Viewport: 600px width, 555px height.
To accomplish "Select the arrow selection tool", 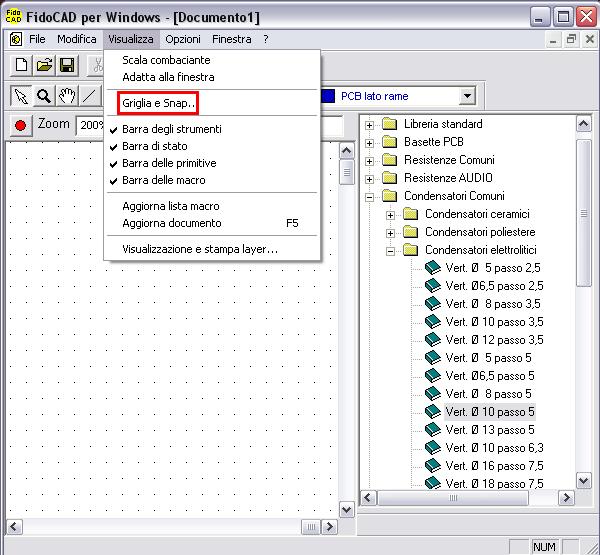I will pyautogui.click(x=21, y=96).
